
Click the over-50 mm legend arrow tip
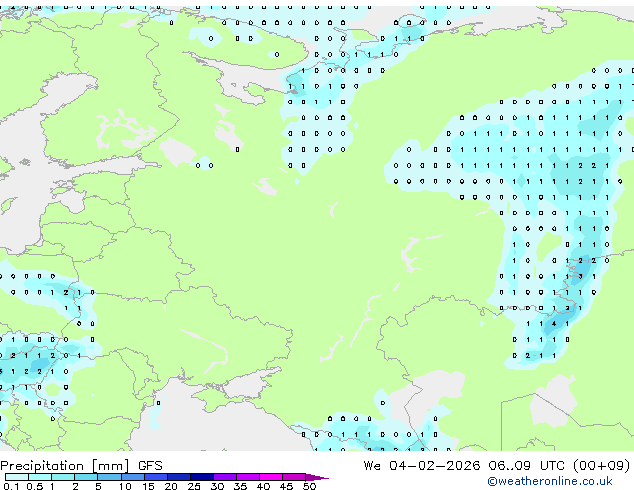(x=317, y=477)
